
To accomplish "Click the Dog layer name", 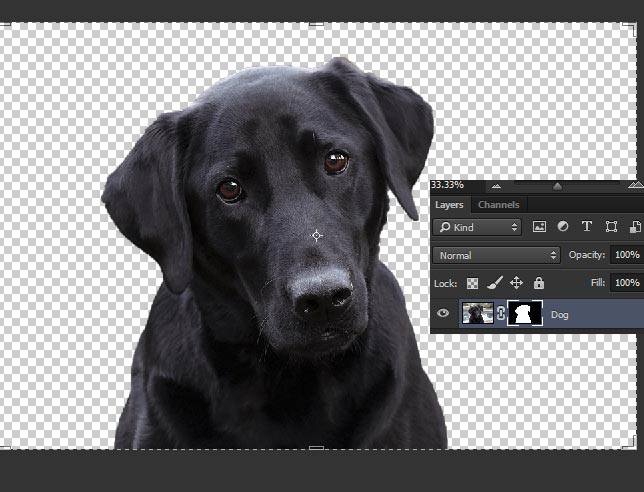I will (559, 315).
